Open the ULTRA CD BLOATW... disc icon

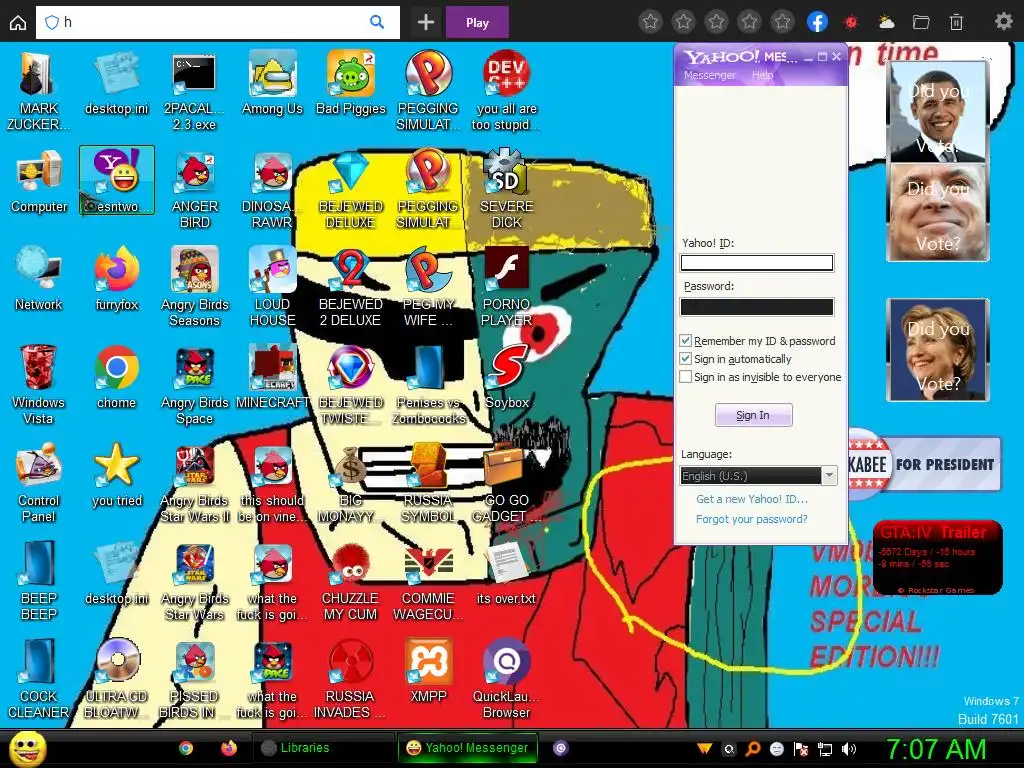117,679
